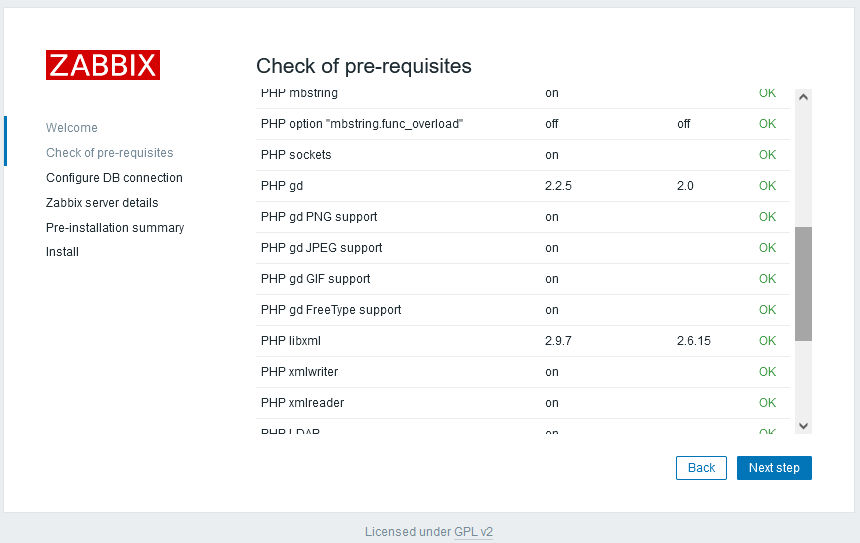Click the Check of pre-requisites heading
The height and width of the screenshot is (543, 860).
(x=364, y=66)
